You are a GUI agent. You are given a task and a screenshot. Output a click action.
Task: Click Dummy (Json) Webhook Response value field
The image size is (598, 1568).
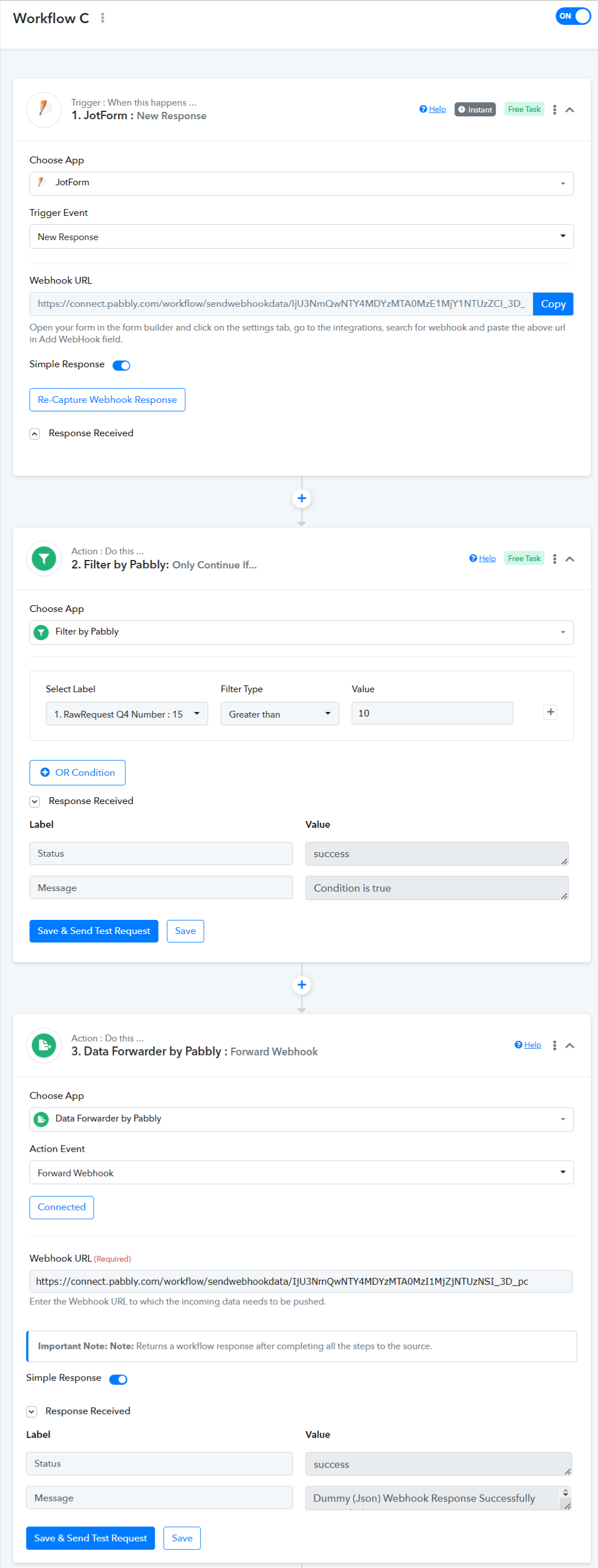coord(432,1498)
